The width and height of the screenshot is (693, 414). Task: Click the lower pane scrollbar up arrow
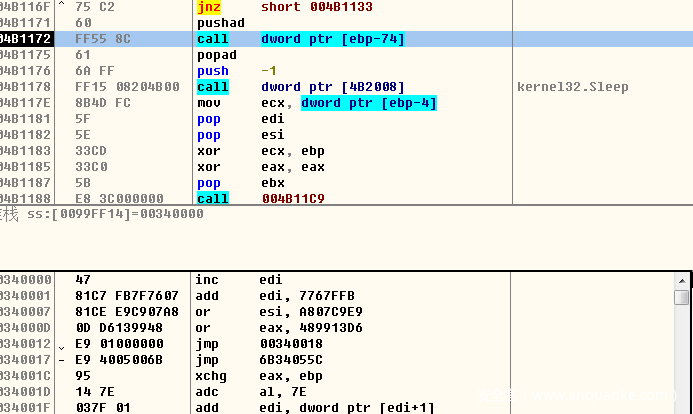682,280
